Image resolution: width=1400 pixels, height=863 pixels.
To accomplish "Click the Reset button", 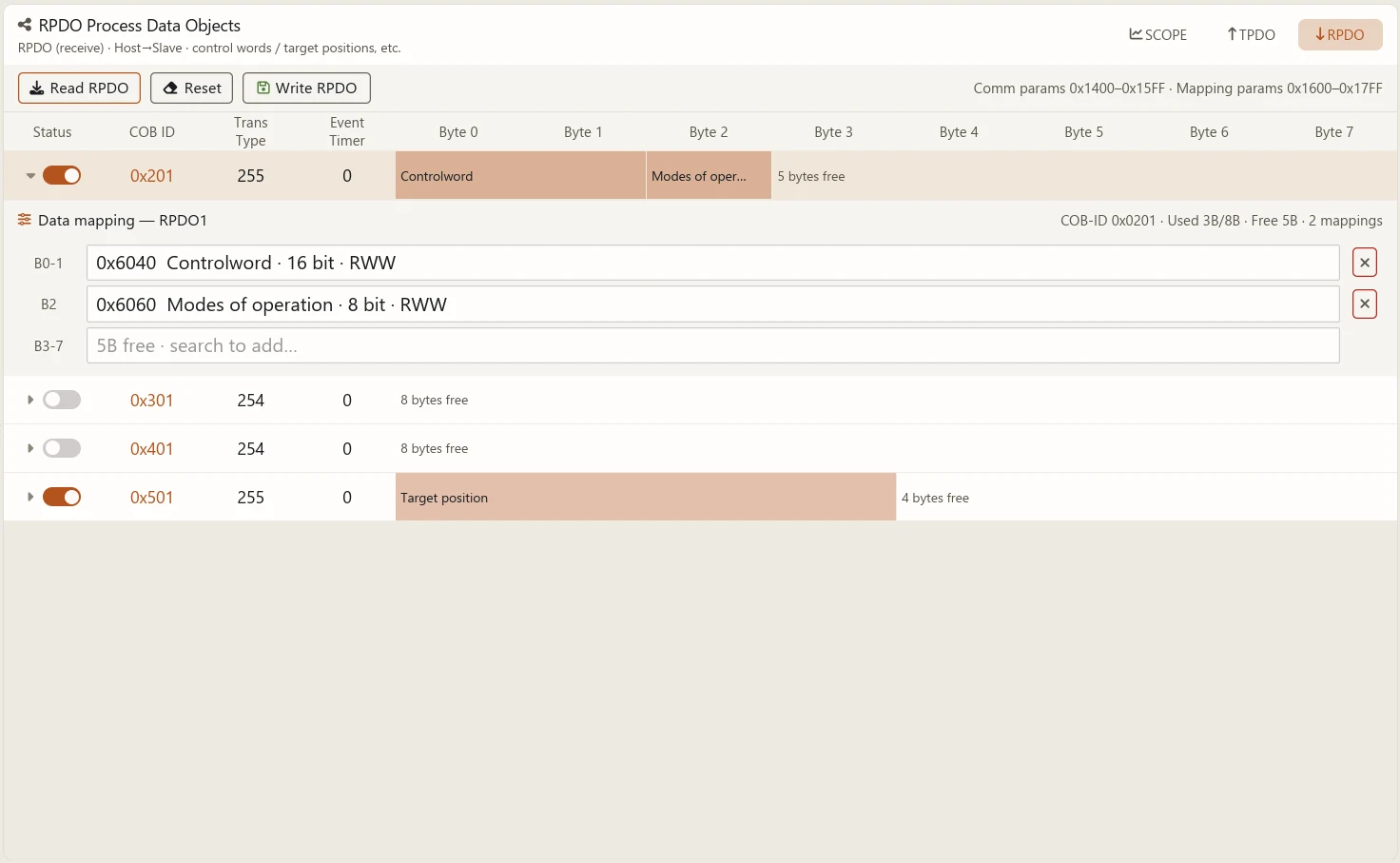I will 191,88.
